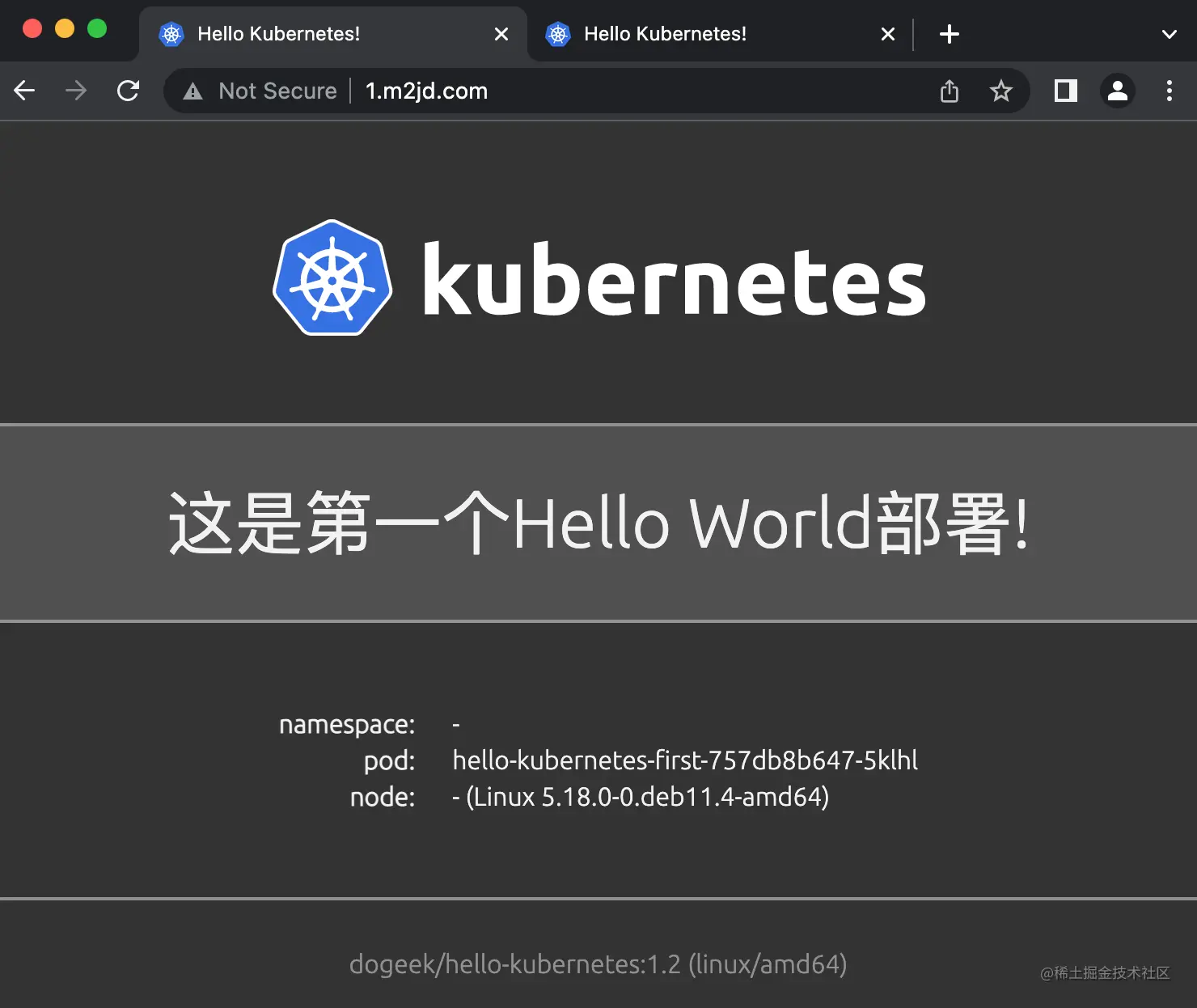
Task: Expand the tab search dropdown chevron
Action: coord(1169,34)
